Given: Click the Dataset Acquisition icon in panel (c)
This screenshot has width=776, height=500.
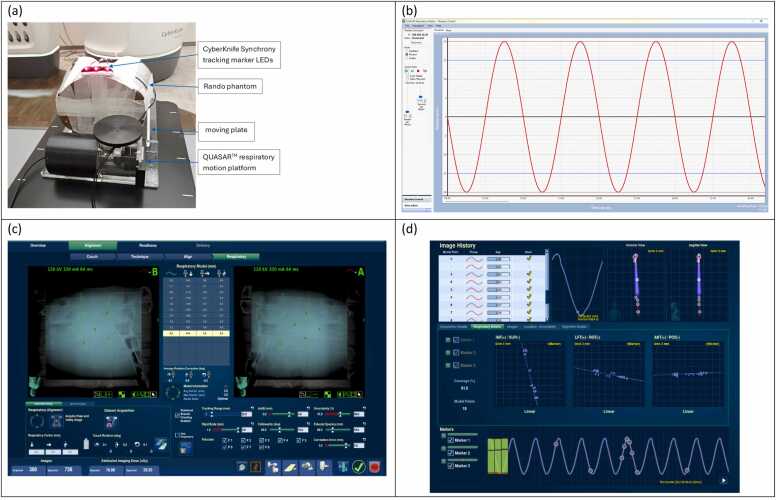Looking at the screenshot, I should coord(111,422).
